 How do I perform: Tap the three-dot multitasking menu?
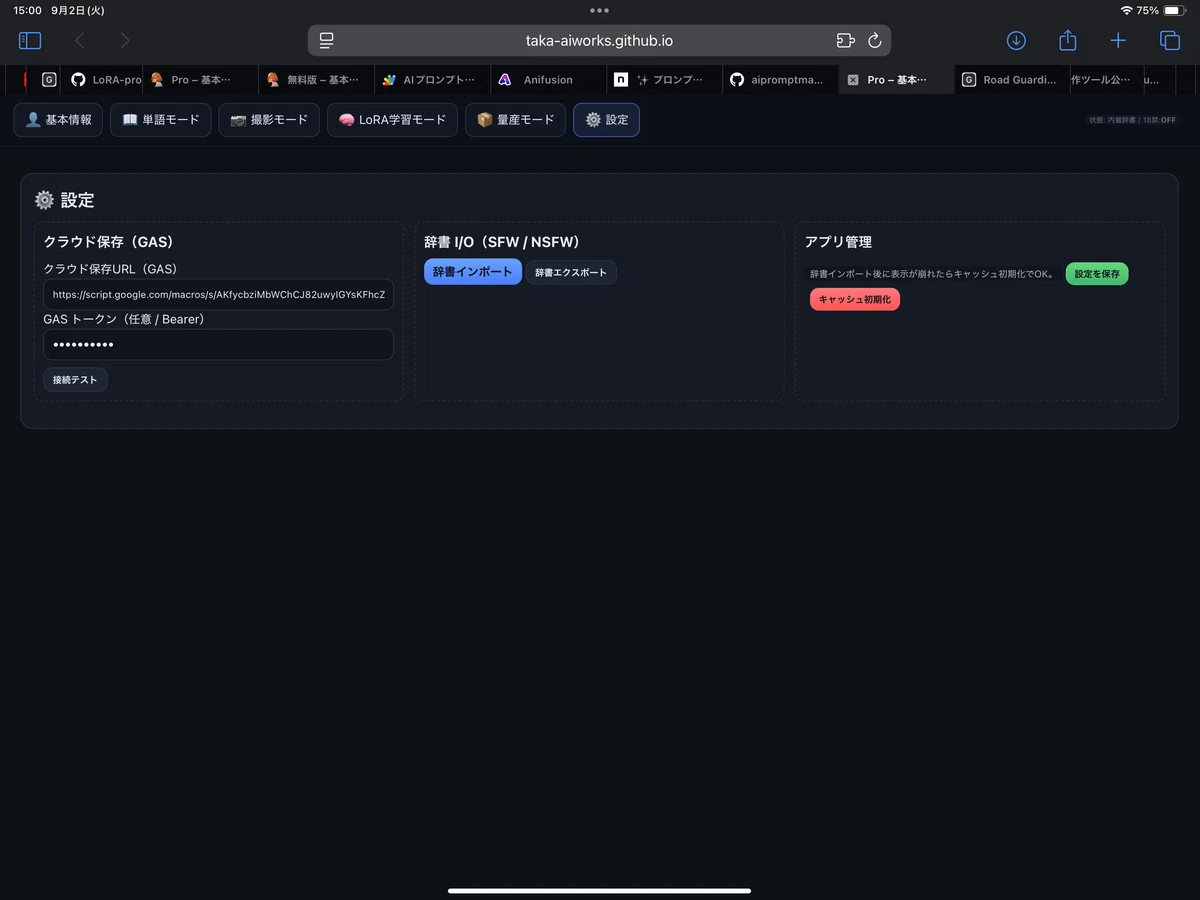[x=599, y=10]
